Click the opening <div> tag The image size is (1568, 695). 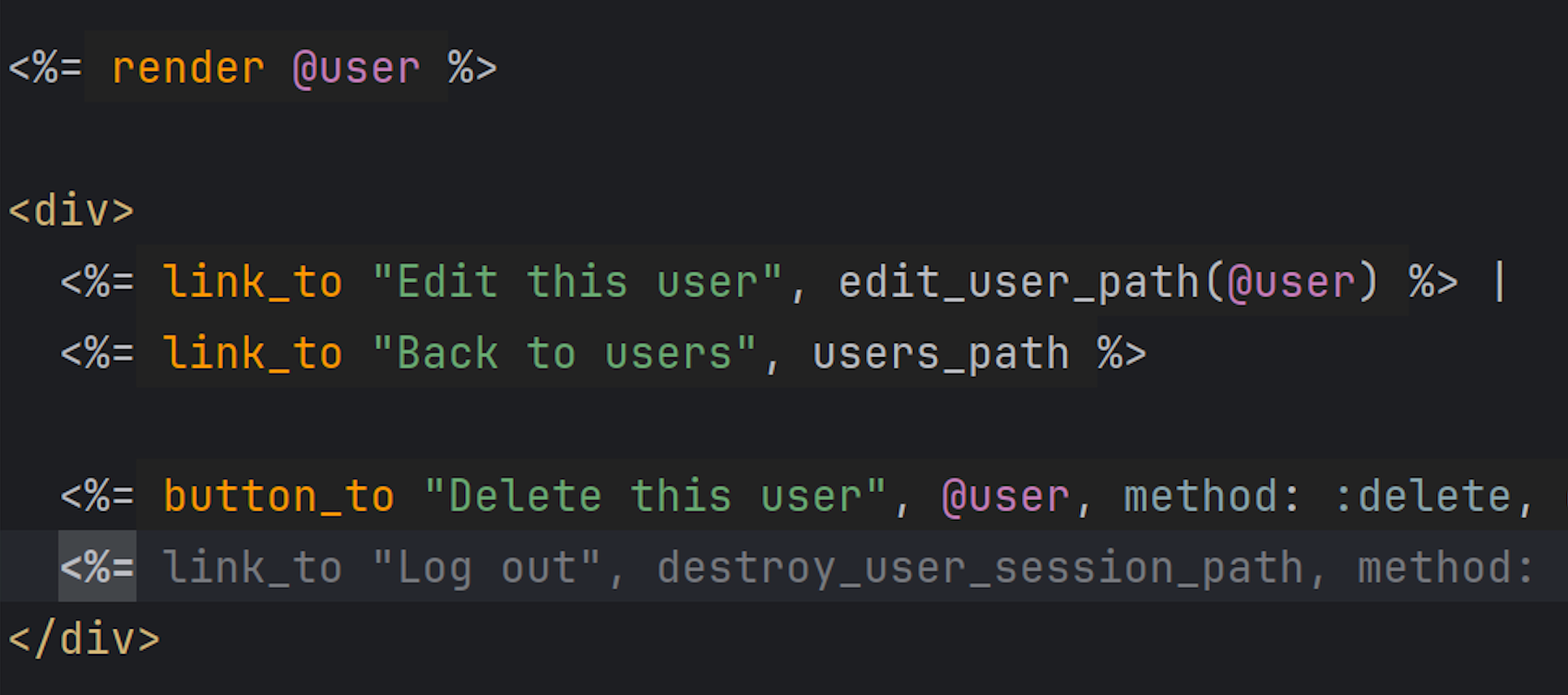71,211
